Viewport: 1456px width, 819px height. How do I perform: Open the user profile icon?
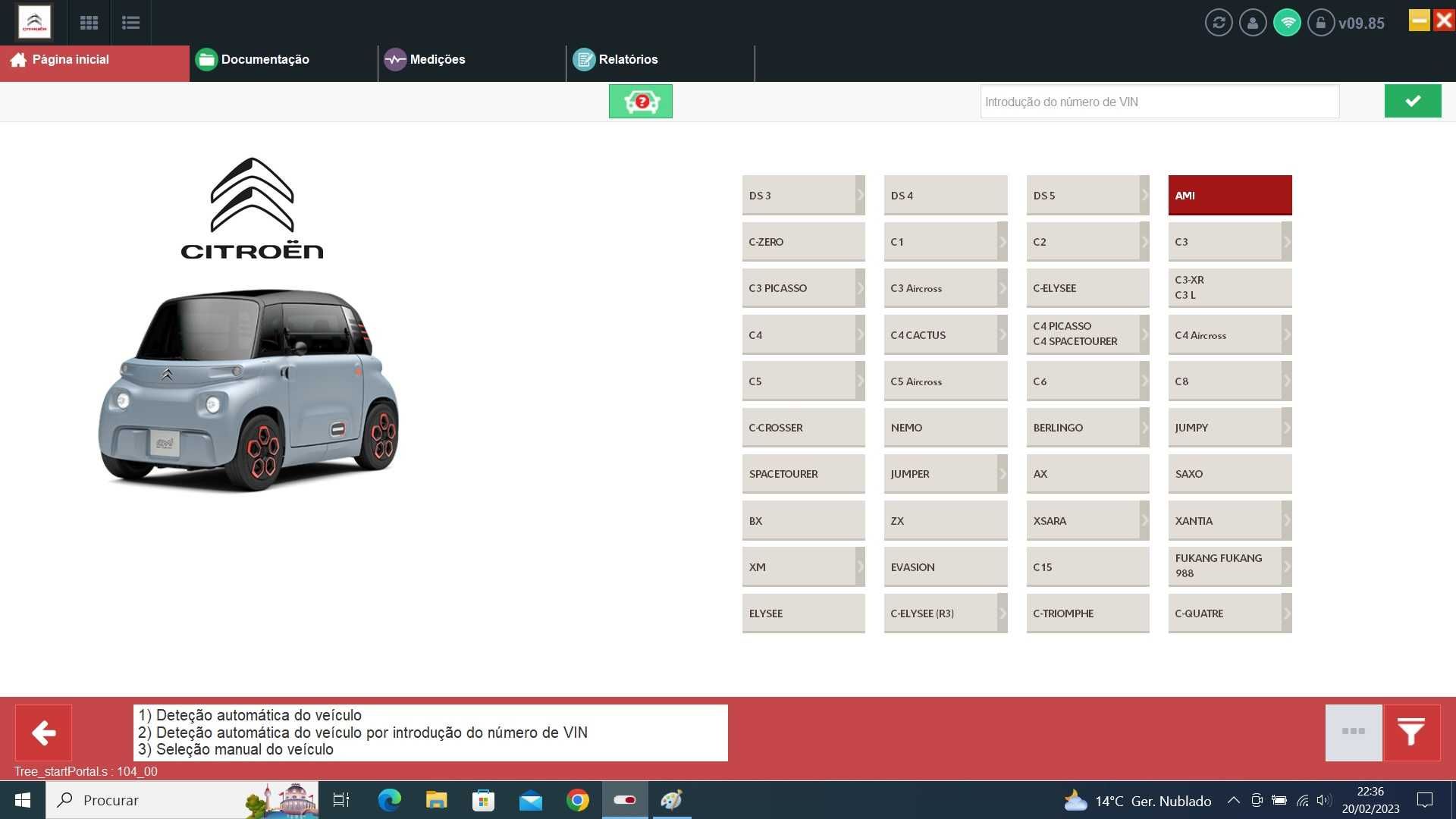tap(1253, 23)
